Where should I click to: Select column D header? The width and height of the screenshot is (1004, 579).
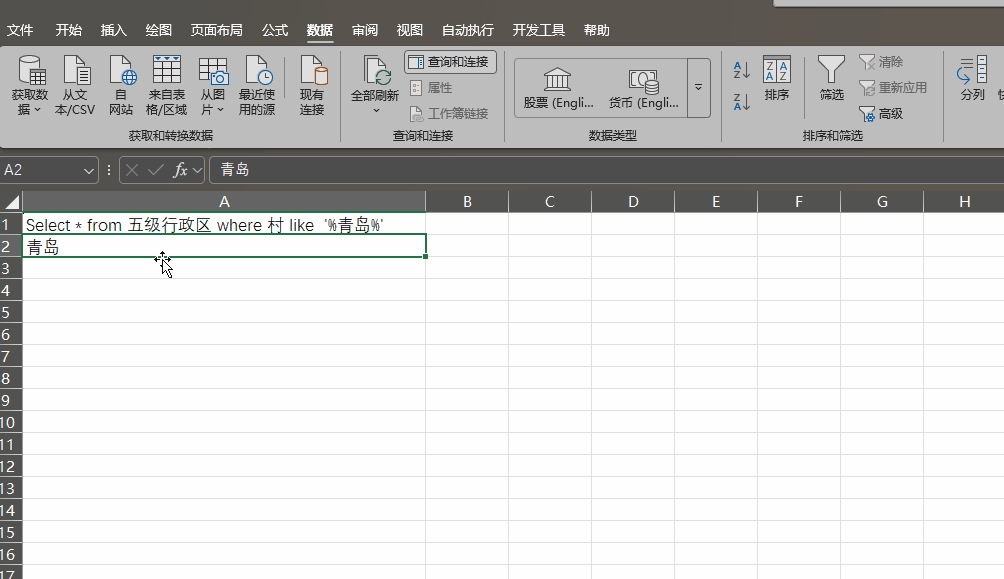pos(633,202)
